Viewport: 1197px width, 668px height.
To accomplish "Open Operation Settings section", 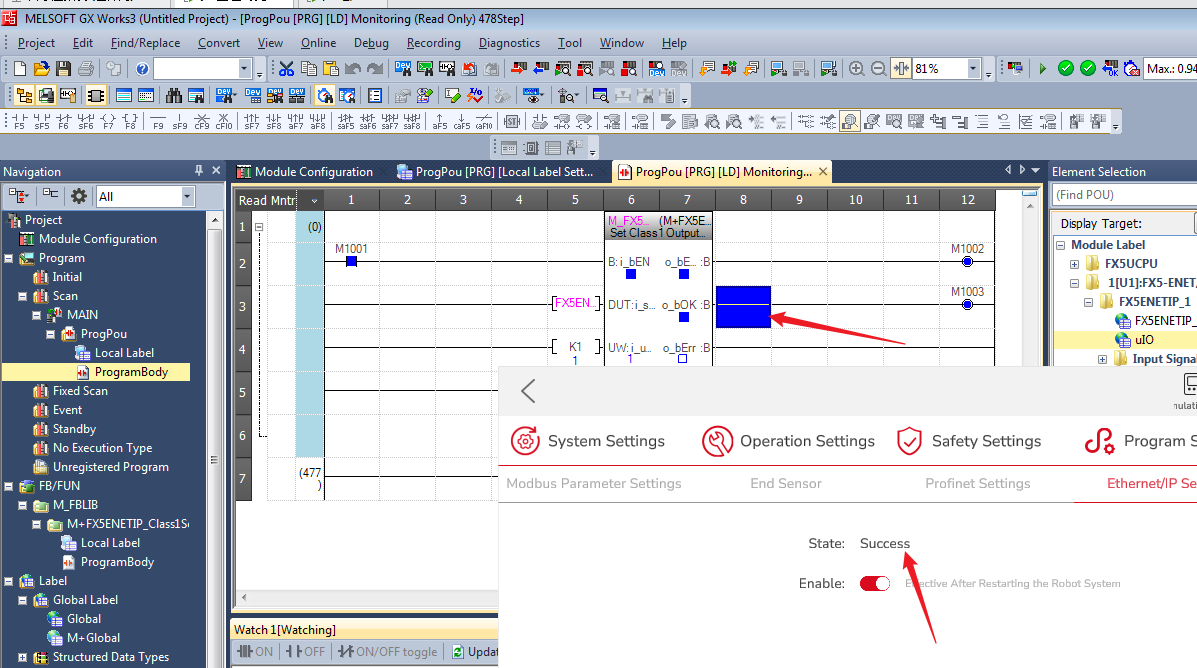I will pos(788,441).
